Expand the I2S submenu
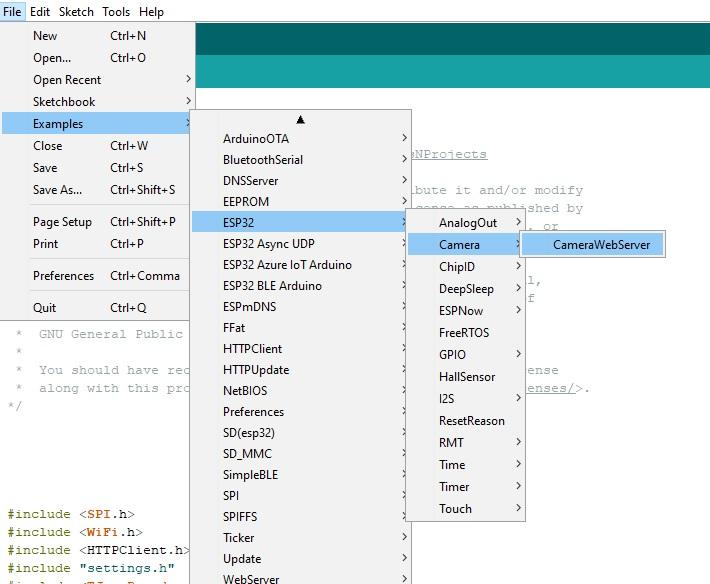Viewport: 710px width, 584px height. pos(465,399)
